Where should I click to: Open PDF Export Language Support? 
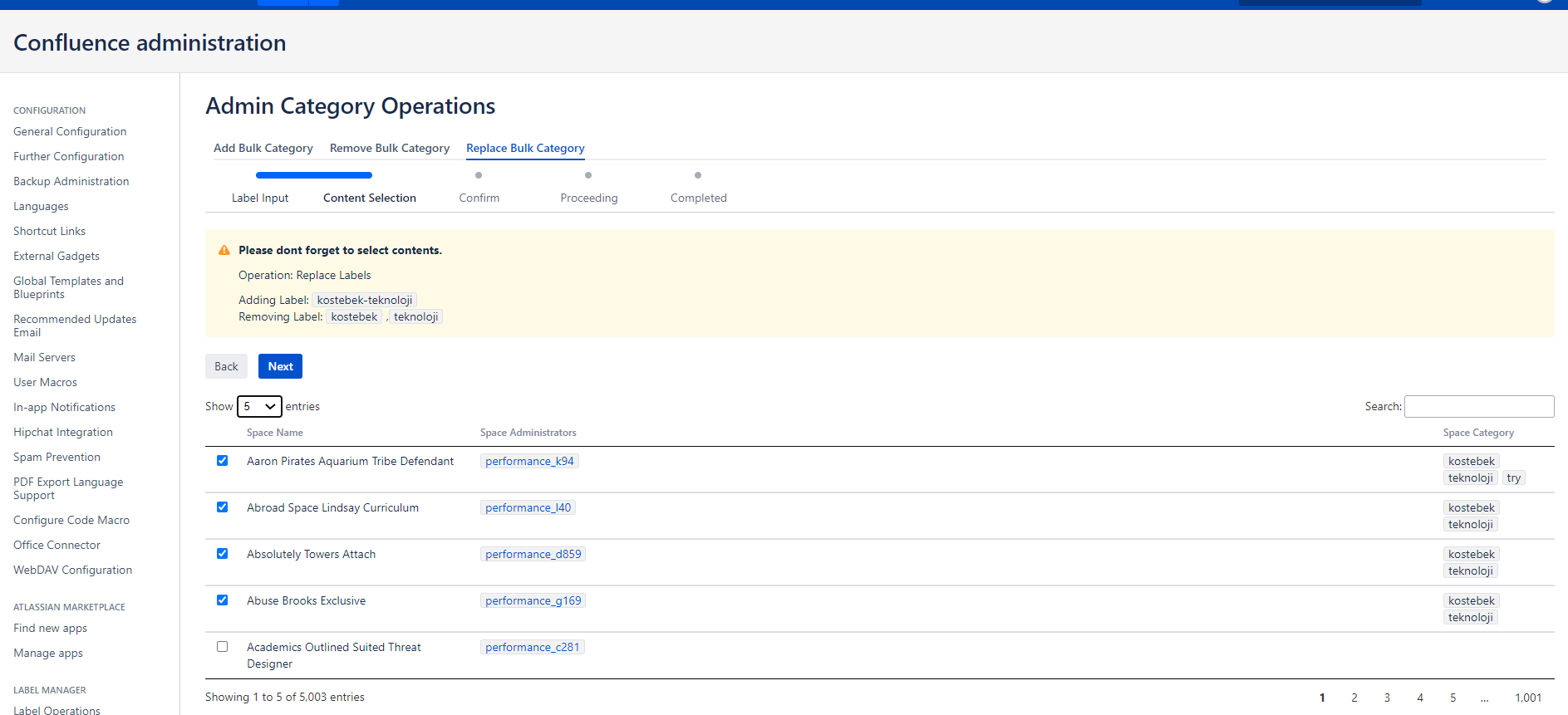pos(68,488)
